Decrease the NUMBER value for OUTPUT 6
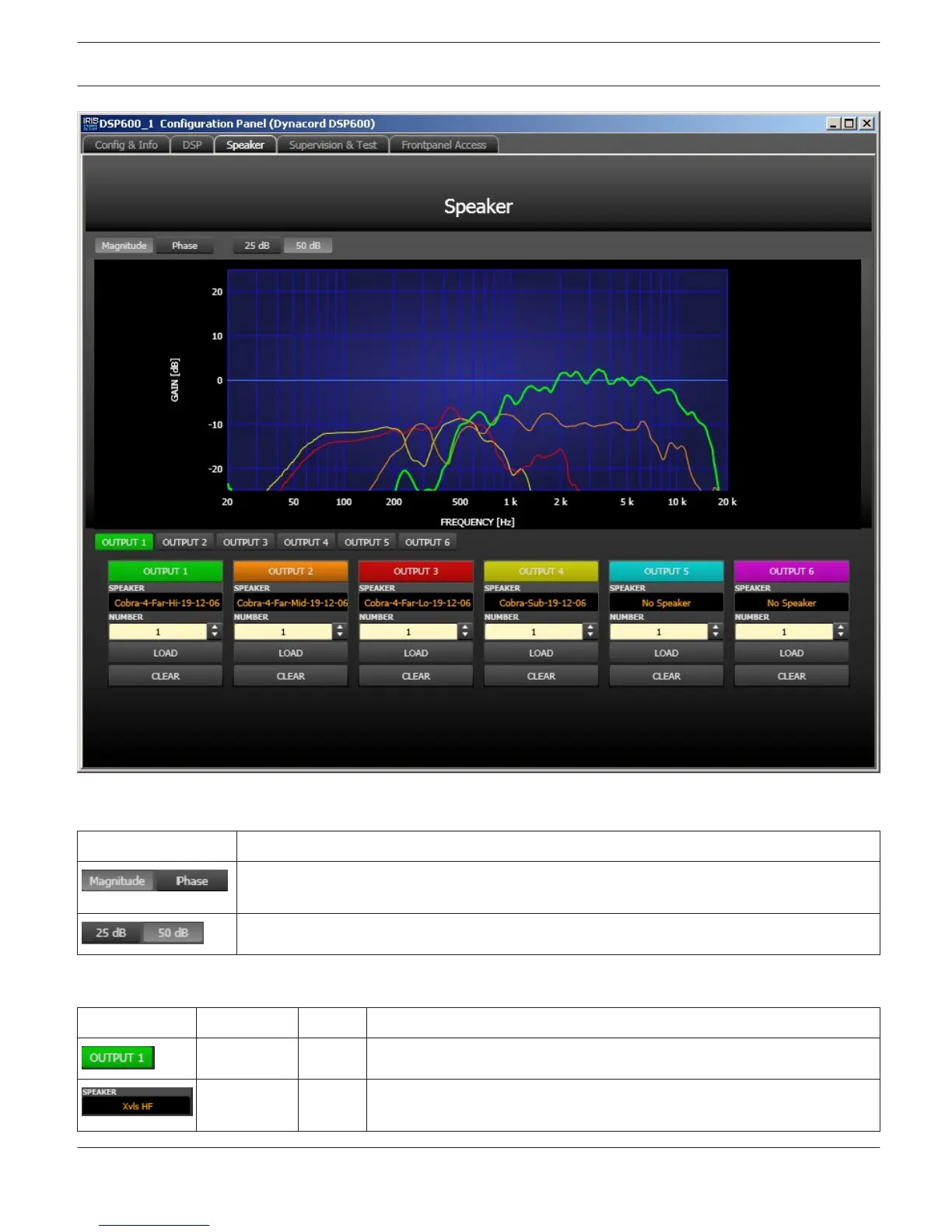This screenshot has height=1232, width=952. pos(841,635)
